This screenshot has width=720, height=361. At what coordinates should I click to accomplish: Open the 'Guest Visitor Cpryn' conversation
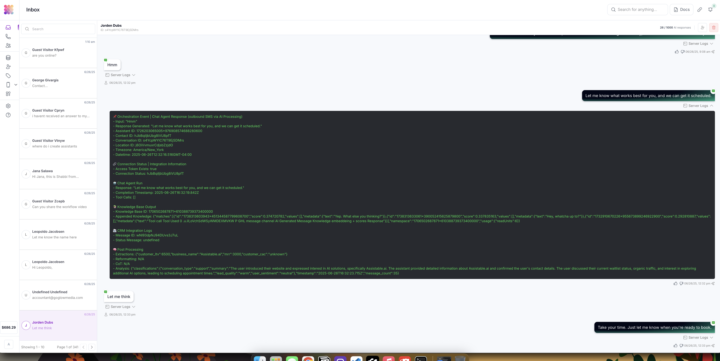point(58,113)
